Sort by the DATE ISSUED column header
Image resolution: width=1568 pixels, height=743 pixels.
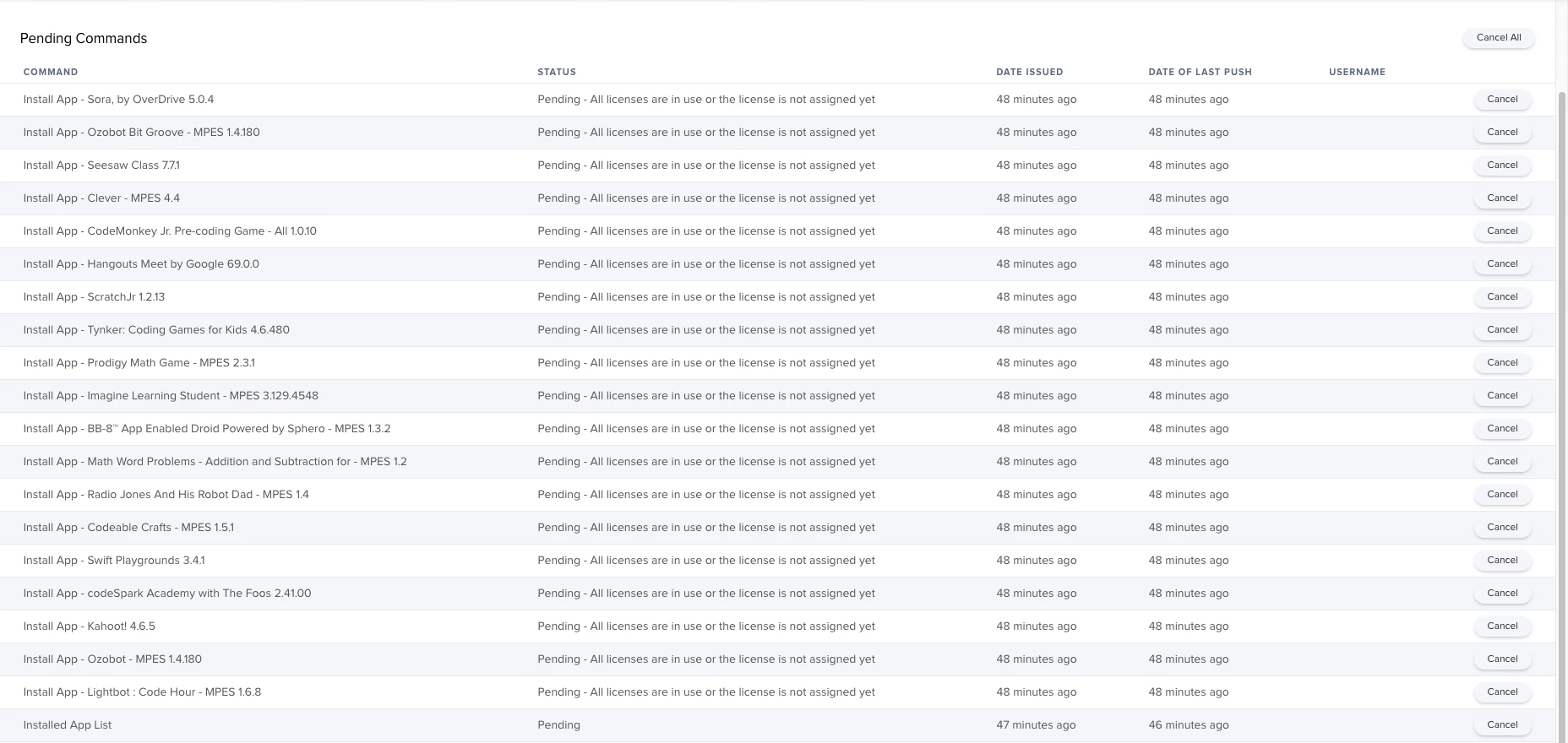click(x=1029, y=72)
